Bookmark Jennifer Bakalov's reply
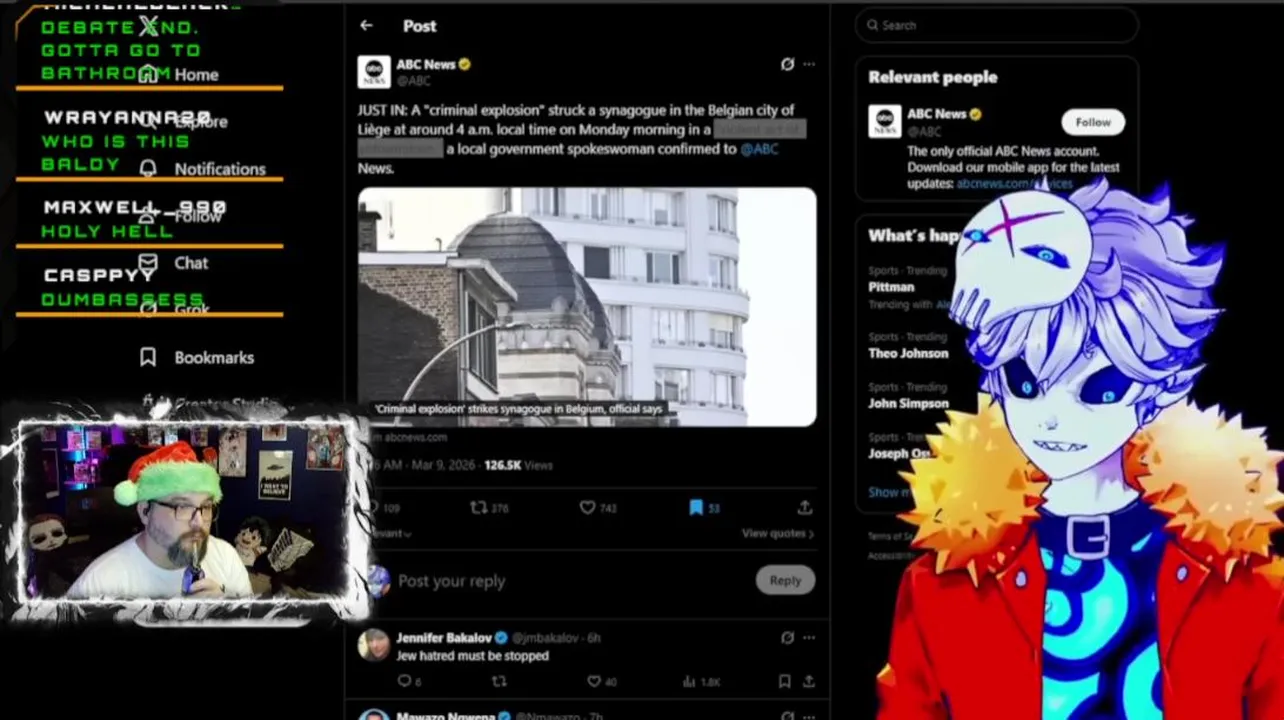1284x720 pixels. tap(785, 682)
